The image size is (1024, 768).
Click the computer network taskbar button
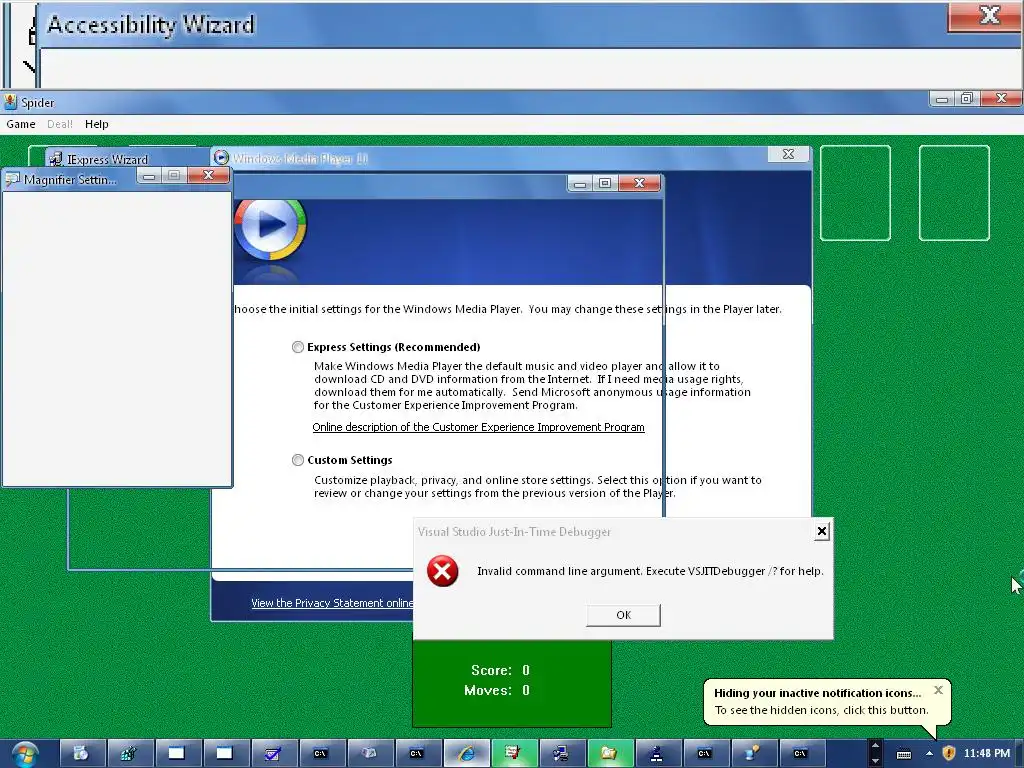pyautogui.click(x=561, y=754)
